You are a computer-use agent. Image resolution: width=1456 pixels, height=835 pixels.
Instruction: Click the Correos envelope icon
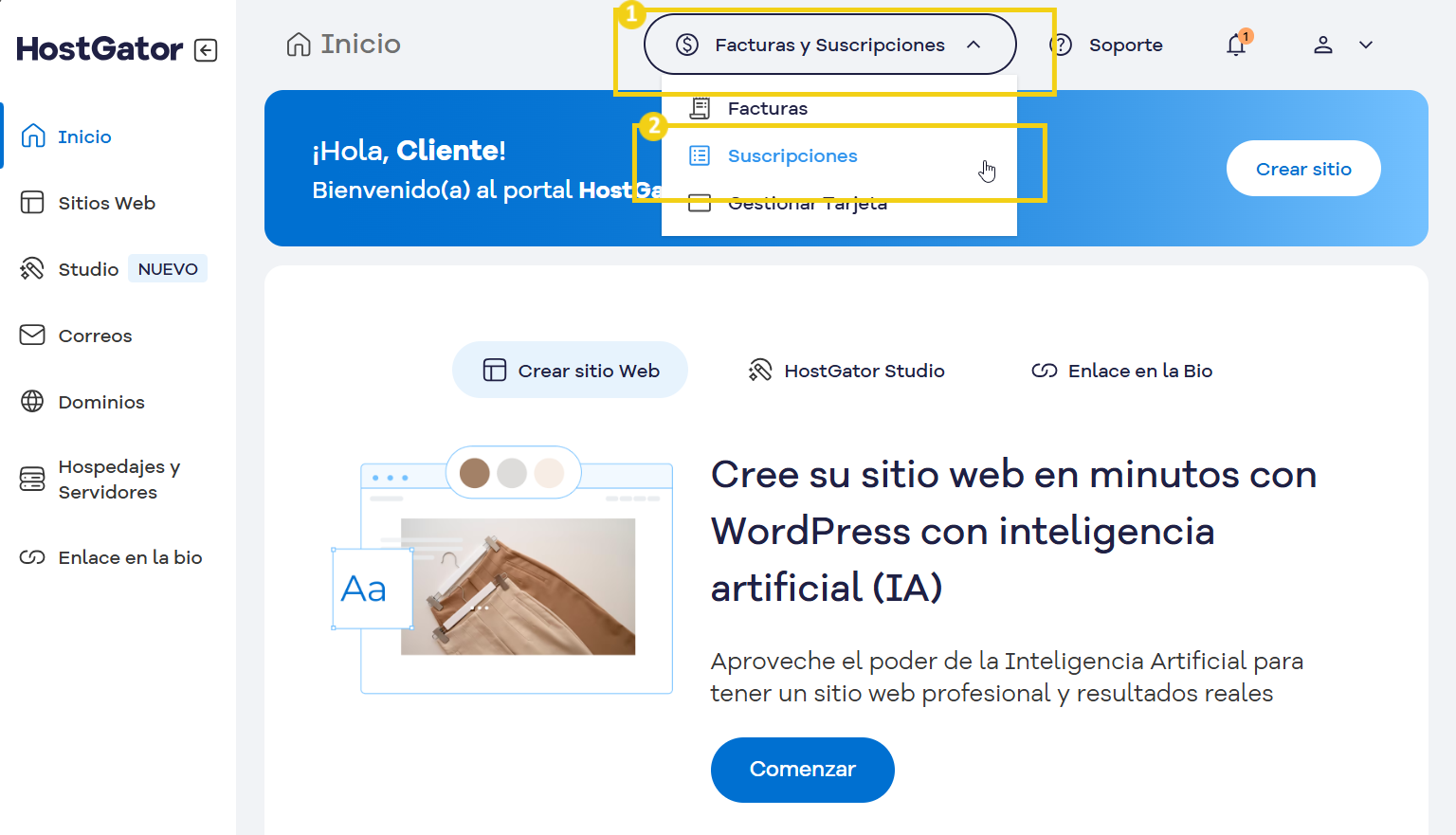[x=32, y=335]
